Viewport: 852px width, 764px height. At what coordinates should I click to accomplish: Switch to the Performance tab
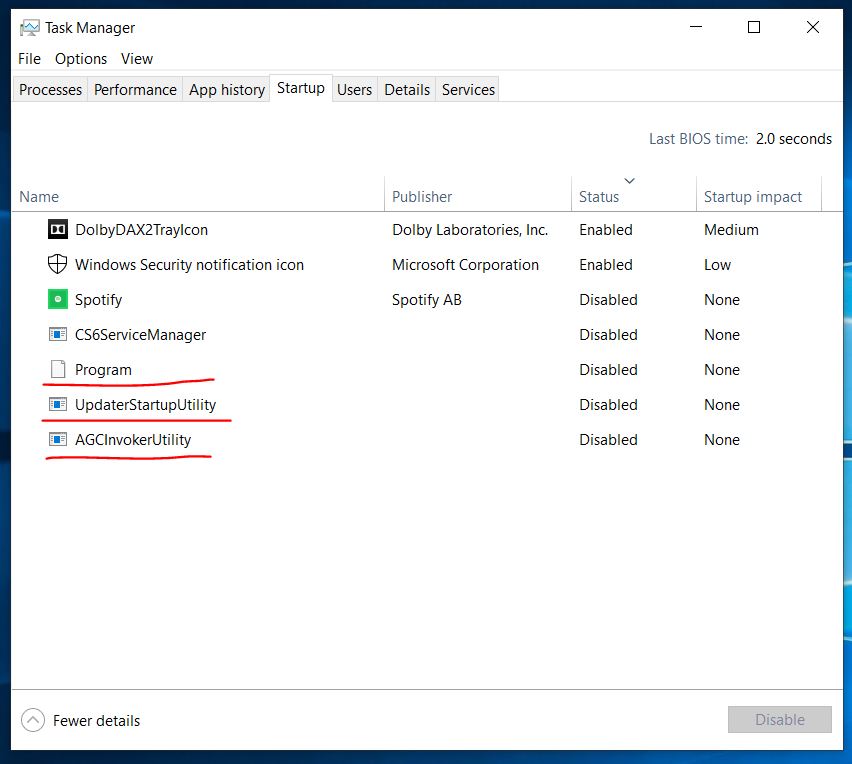[x=135, y=90]
